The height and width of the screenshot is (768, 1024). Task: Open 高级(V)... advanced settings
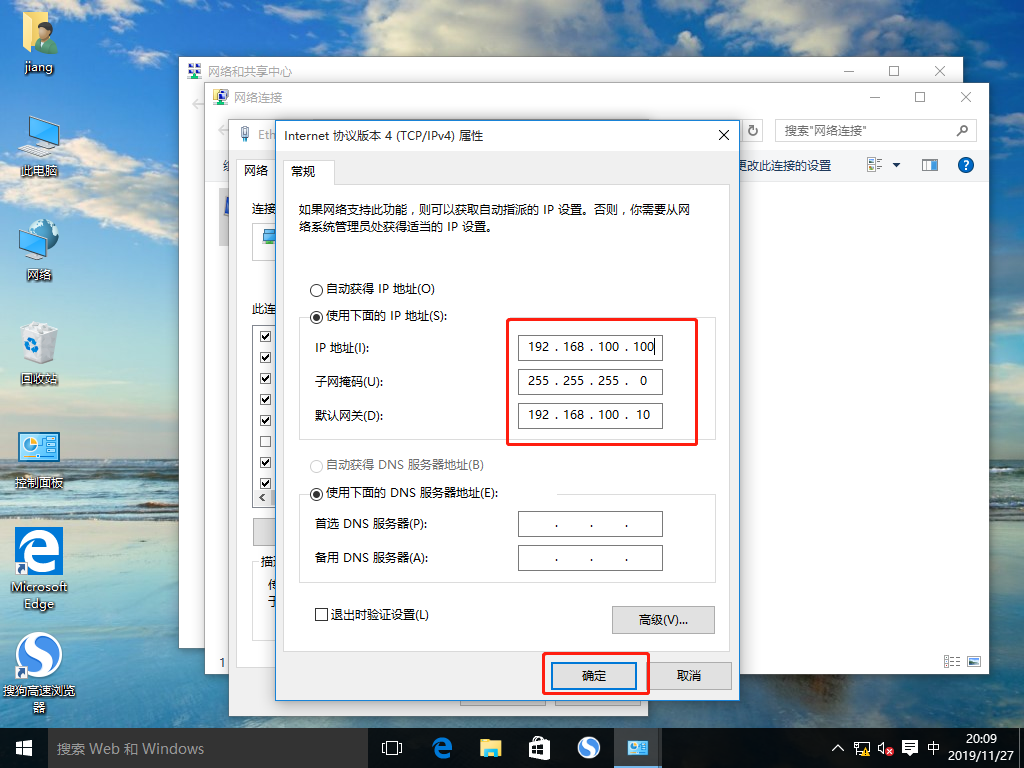coord(663,620)
